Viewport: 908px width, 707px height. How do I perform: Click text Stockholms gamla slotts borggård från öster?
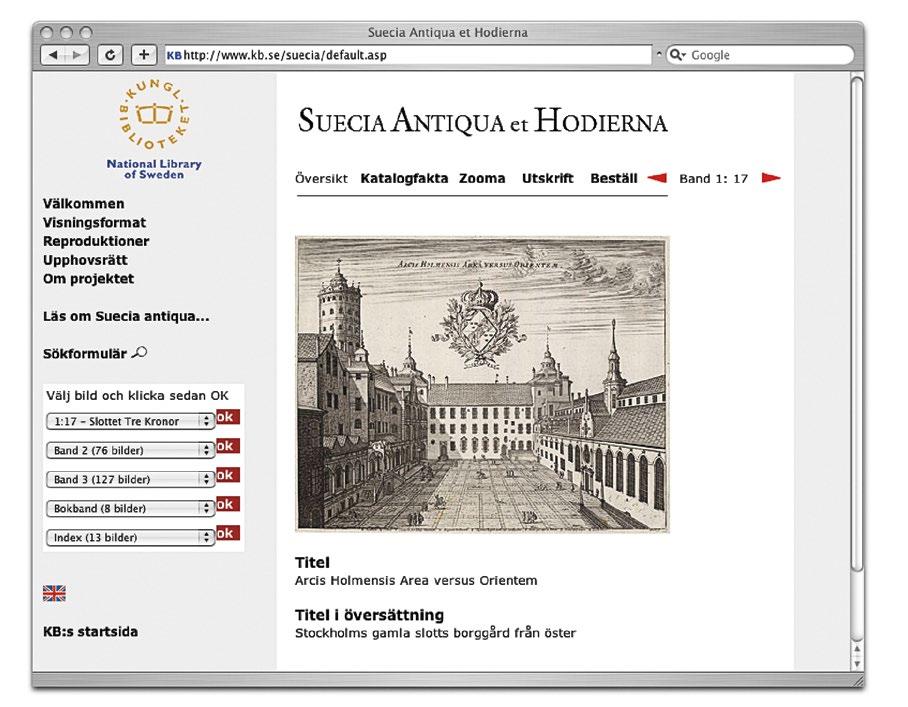pyautogui.click(x=435, y=633)
